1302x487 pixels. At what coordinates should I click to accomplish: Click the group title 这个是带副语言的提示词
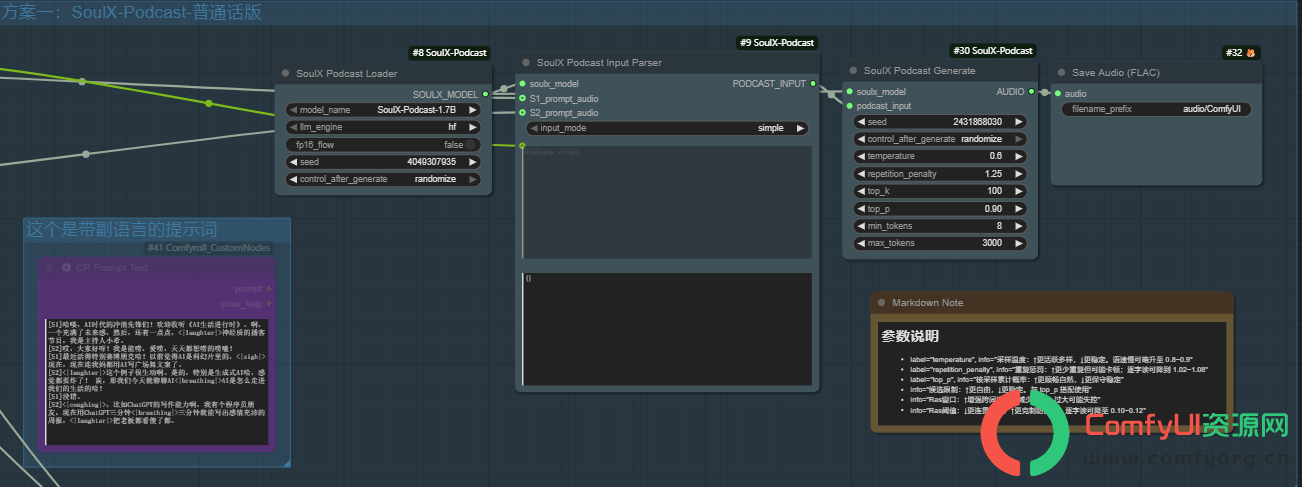121,230
